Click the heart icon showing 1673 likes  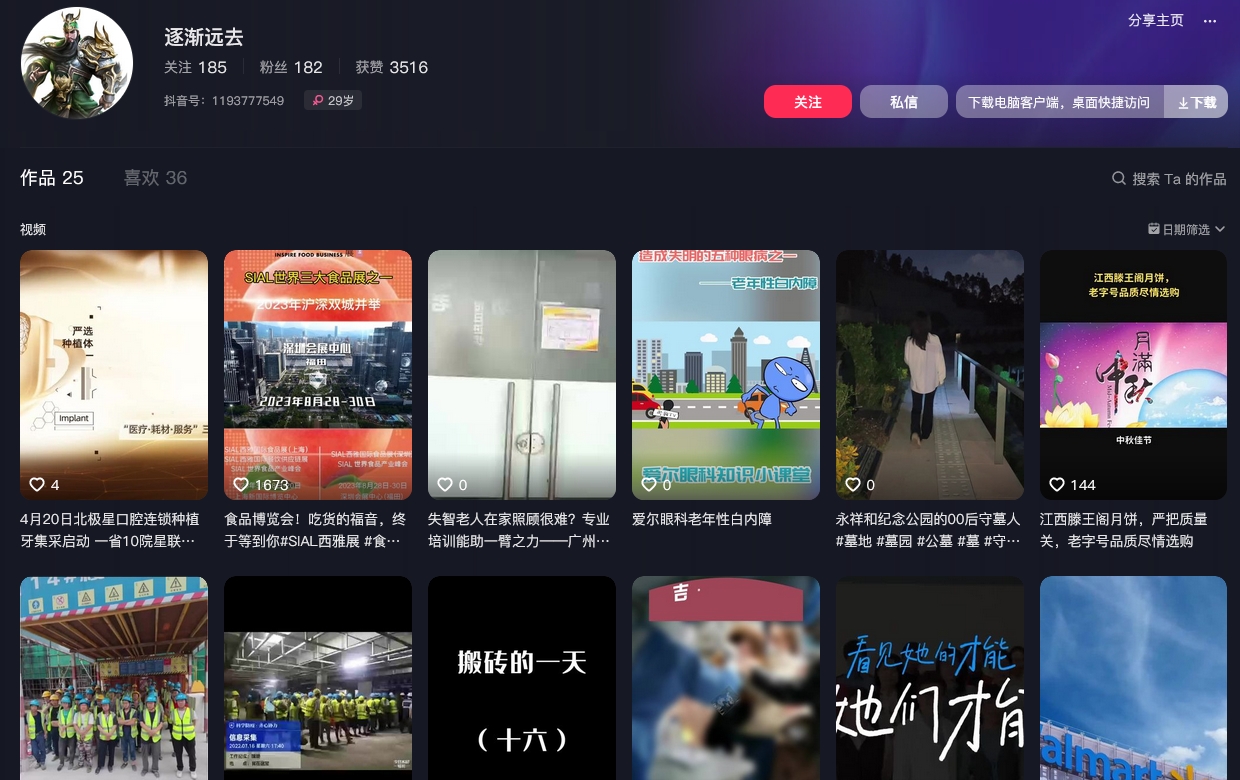click(x=241, y=484)
